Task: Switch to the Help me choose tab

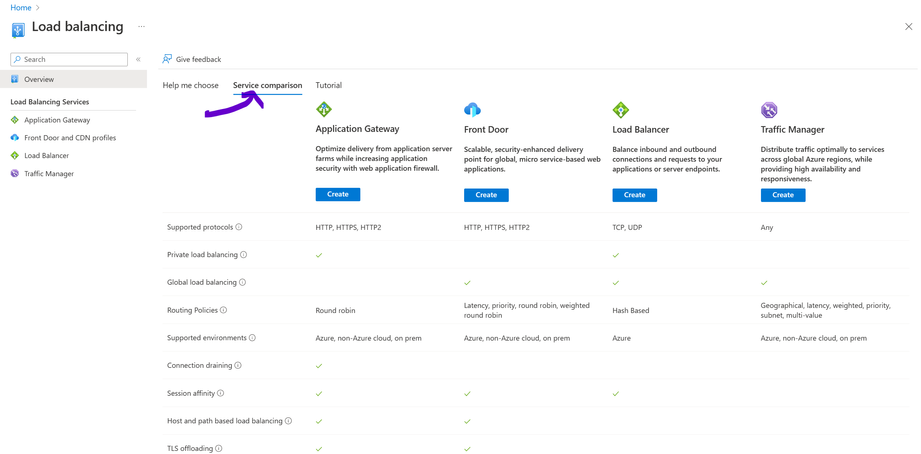Action: [190, 85]
